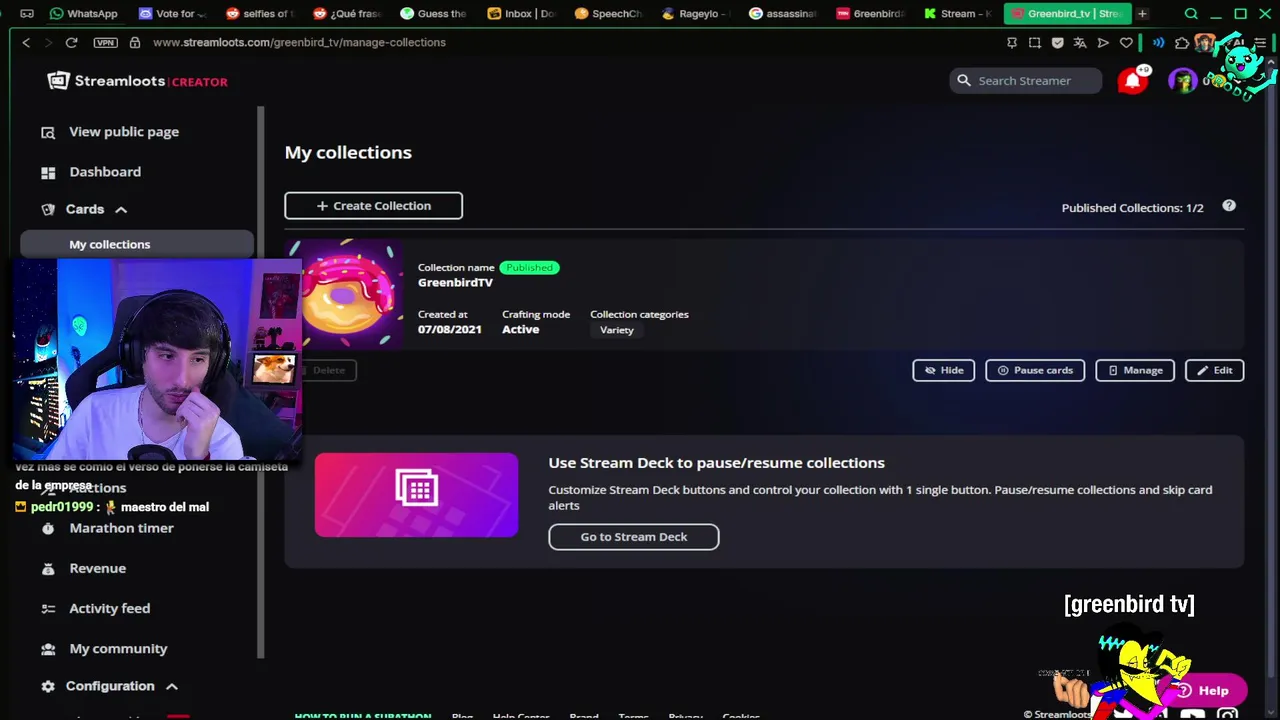This screenshot has height=720, width=1280.
Task: Click the Create Collection button
Action: click(x=373, y=206)
